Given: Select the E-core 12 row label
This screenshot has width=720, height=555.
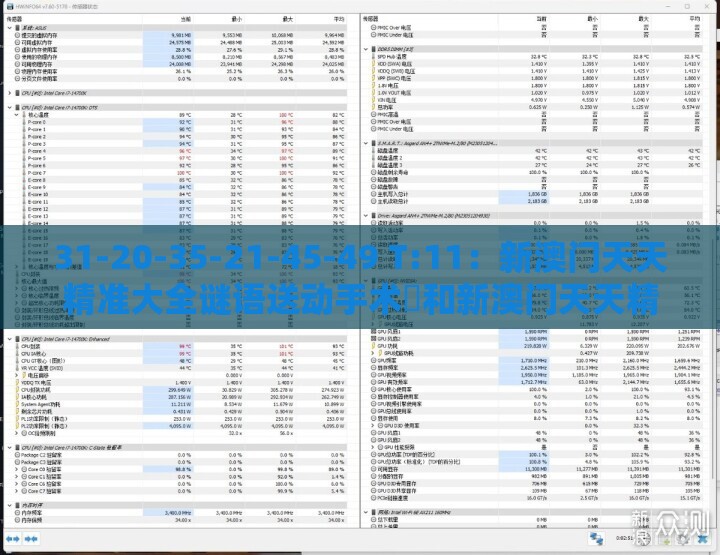Looking at the screenshot, I should [38, 209].
